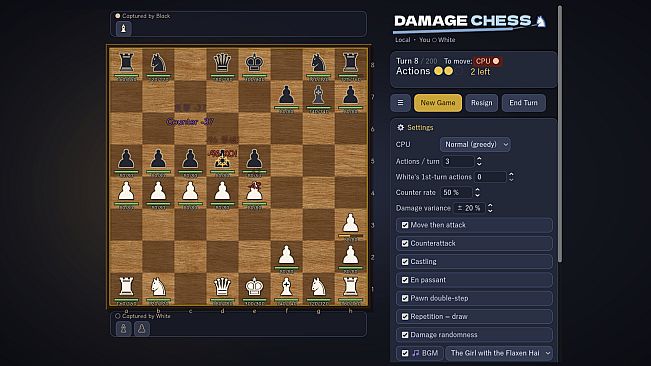Select the white queen on d1
Viewport: 651px width, 366px height.
(x=222, y=287)
